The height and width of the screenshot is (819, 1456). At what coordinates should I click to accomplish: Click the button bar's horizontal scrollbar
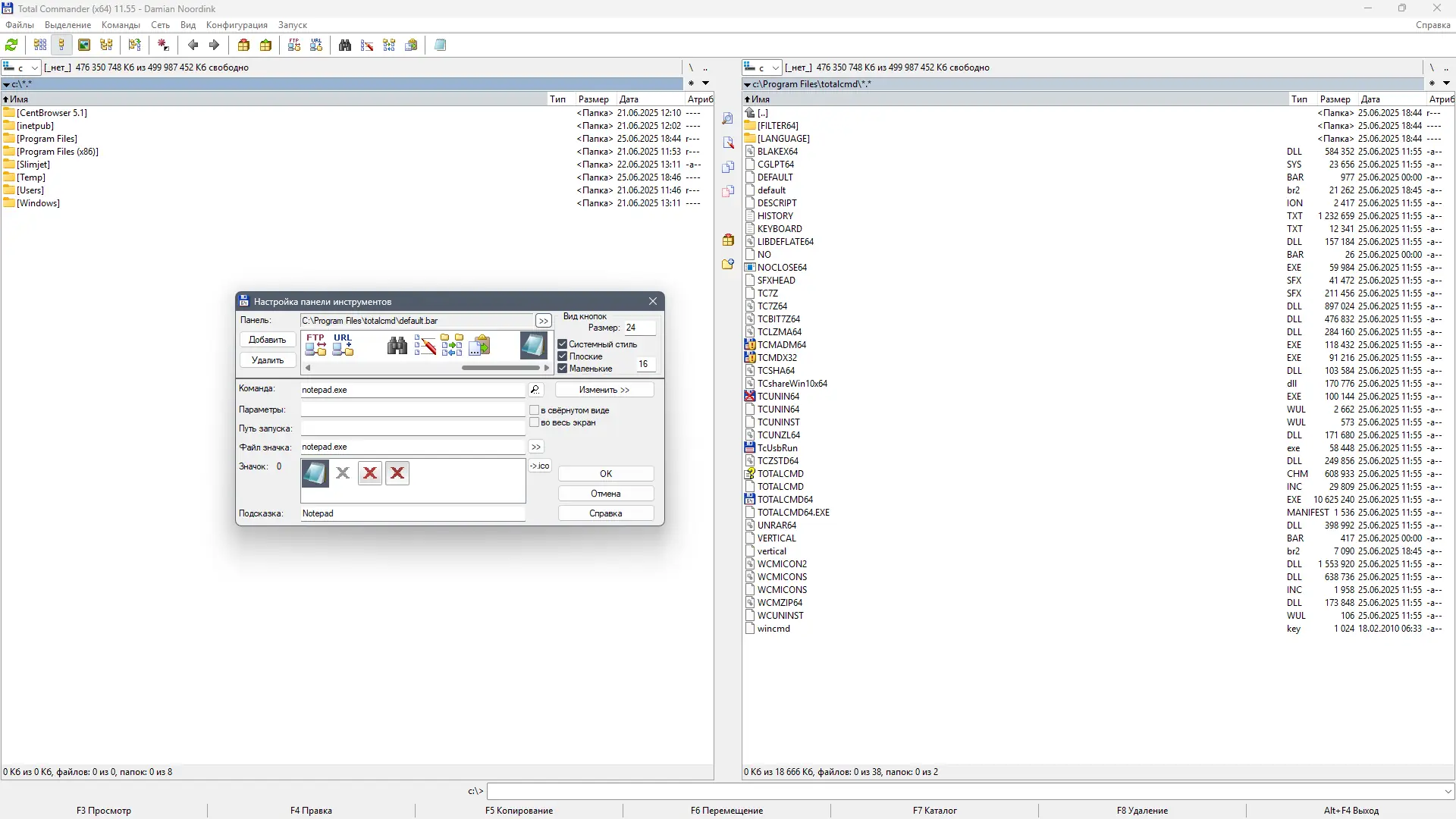click(x=500, y=368)
